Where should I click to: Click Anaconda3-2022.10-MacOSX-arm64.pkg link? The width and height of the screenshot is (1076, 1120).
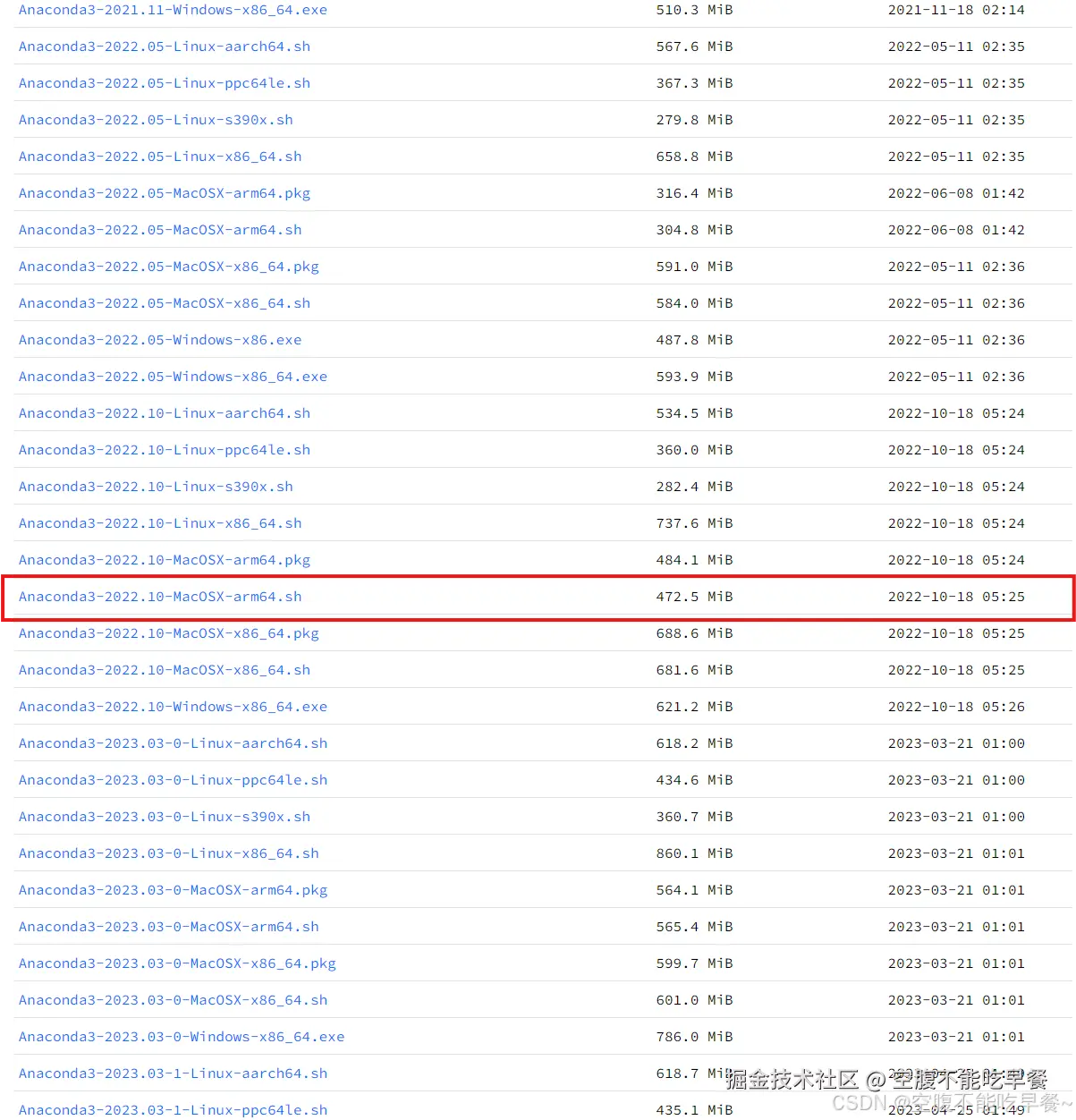click(165, 560)
